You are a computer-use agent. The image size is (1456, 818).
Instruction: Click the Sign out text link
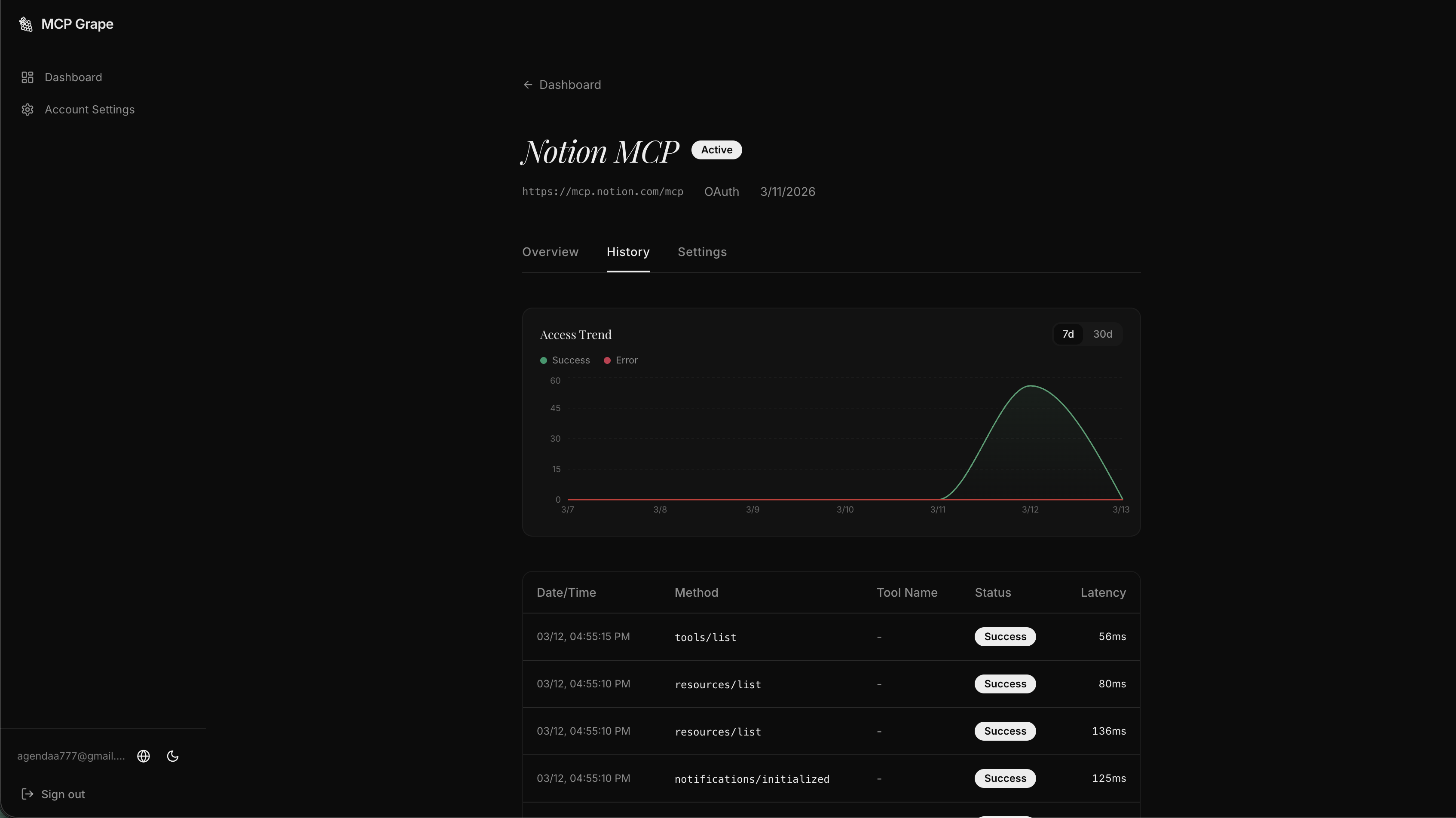click(63, 794)
